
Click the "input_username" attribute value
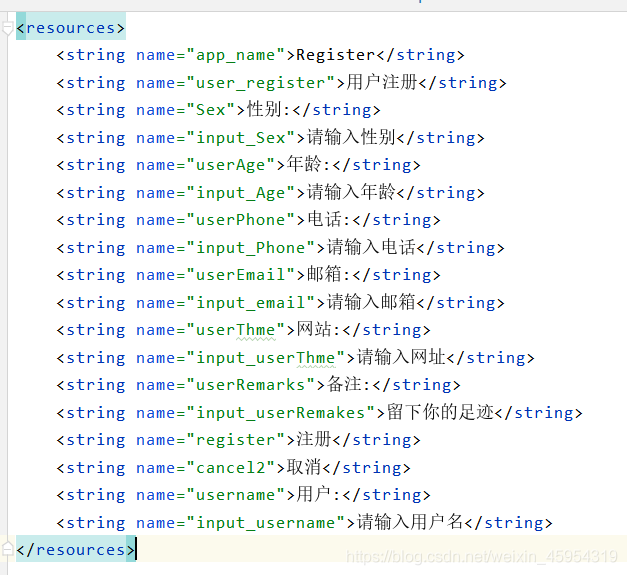[266, 523]
